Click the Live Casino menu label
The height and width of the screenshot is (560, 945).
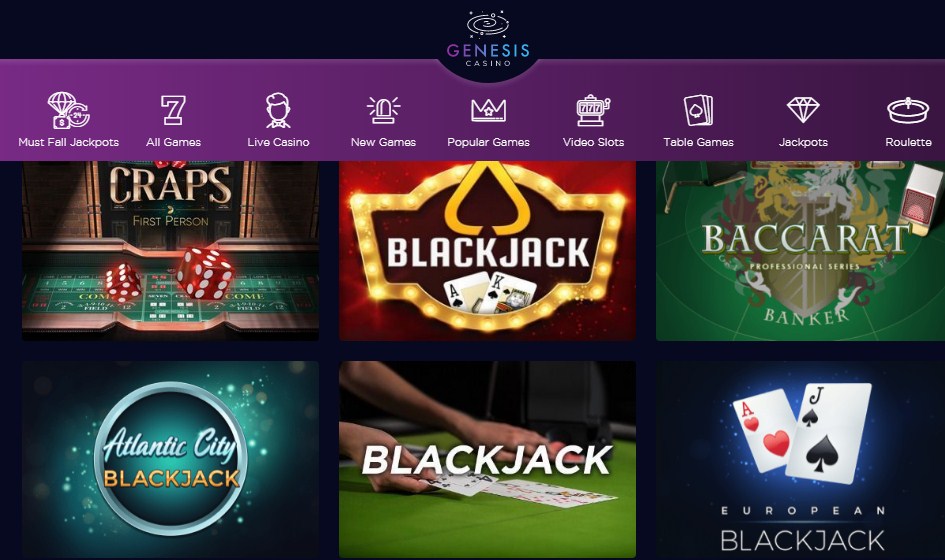pos(278,142)
